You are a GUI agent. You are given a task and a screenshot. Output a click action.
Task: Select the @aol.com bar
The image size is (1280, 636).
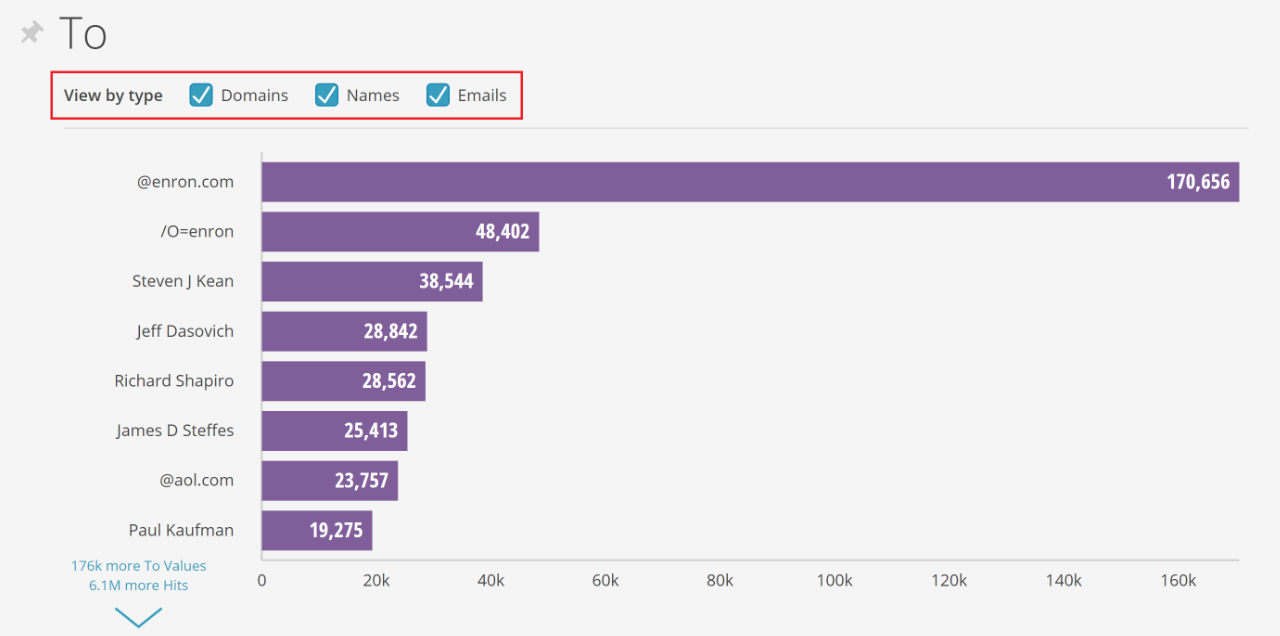pyautogui.click(x=329, y=480)
